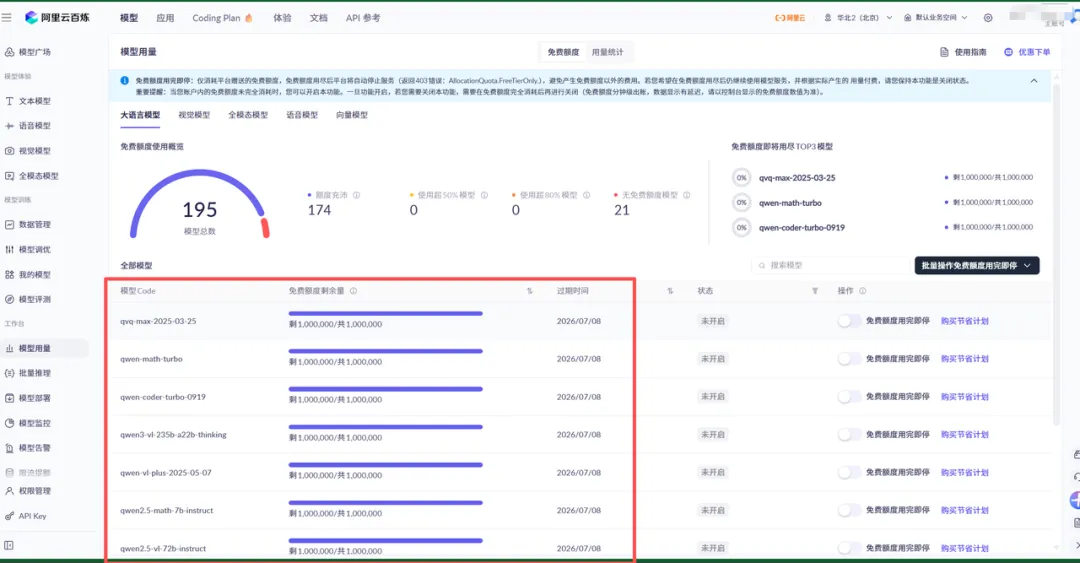Select the 大语言模型 tab
The width and height of the screenshot is (1080, 563).
coord(141,115)
